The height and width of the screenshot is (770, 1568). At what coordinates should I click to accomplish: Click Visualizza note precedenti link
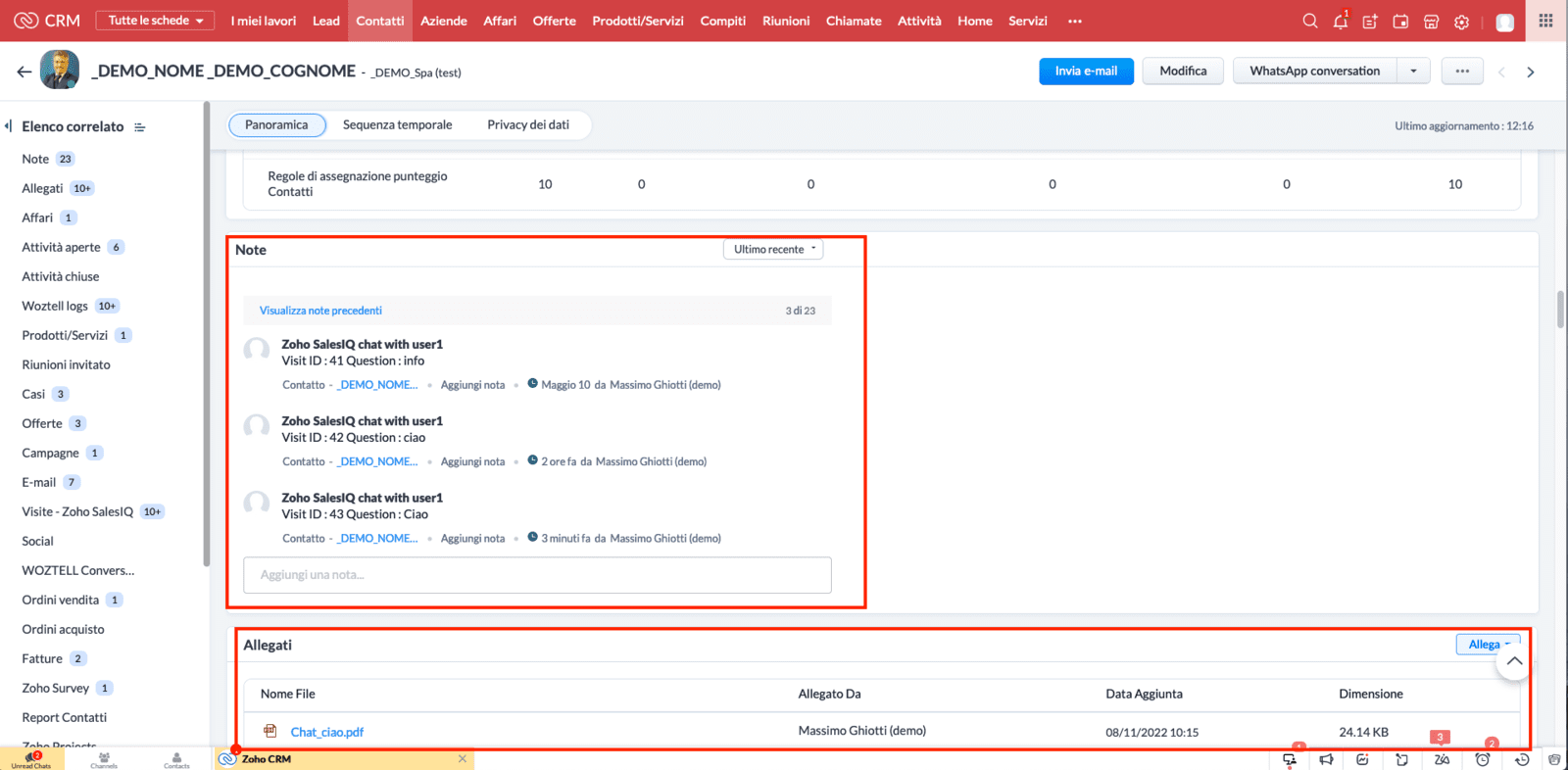point(320,311)
